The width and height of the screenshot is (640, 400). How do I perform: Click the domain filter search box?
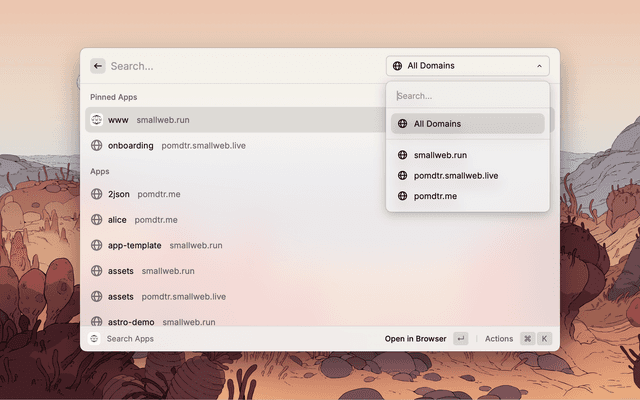(467, 96)
